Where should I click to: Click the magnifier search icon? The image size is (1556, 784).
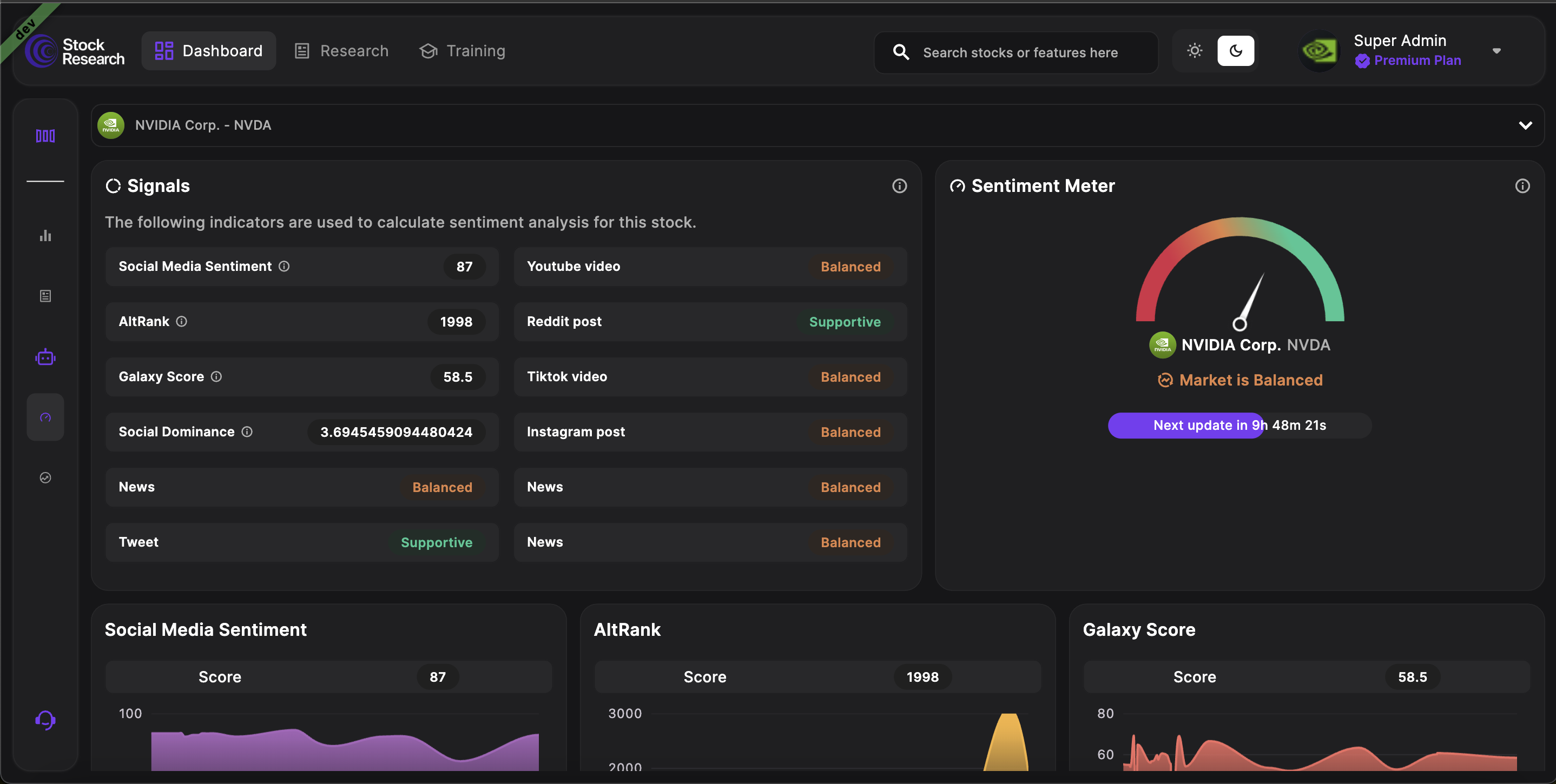[901, 52]
